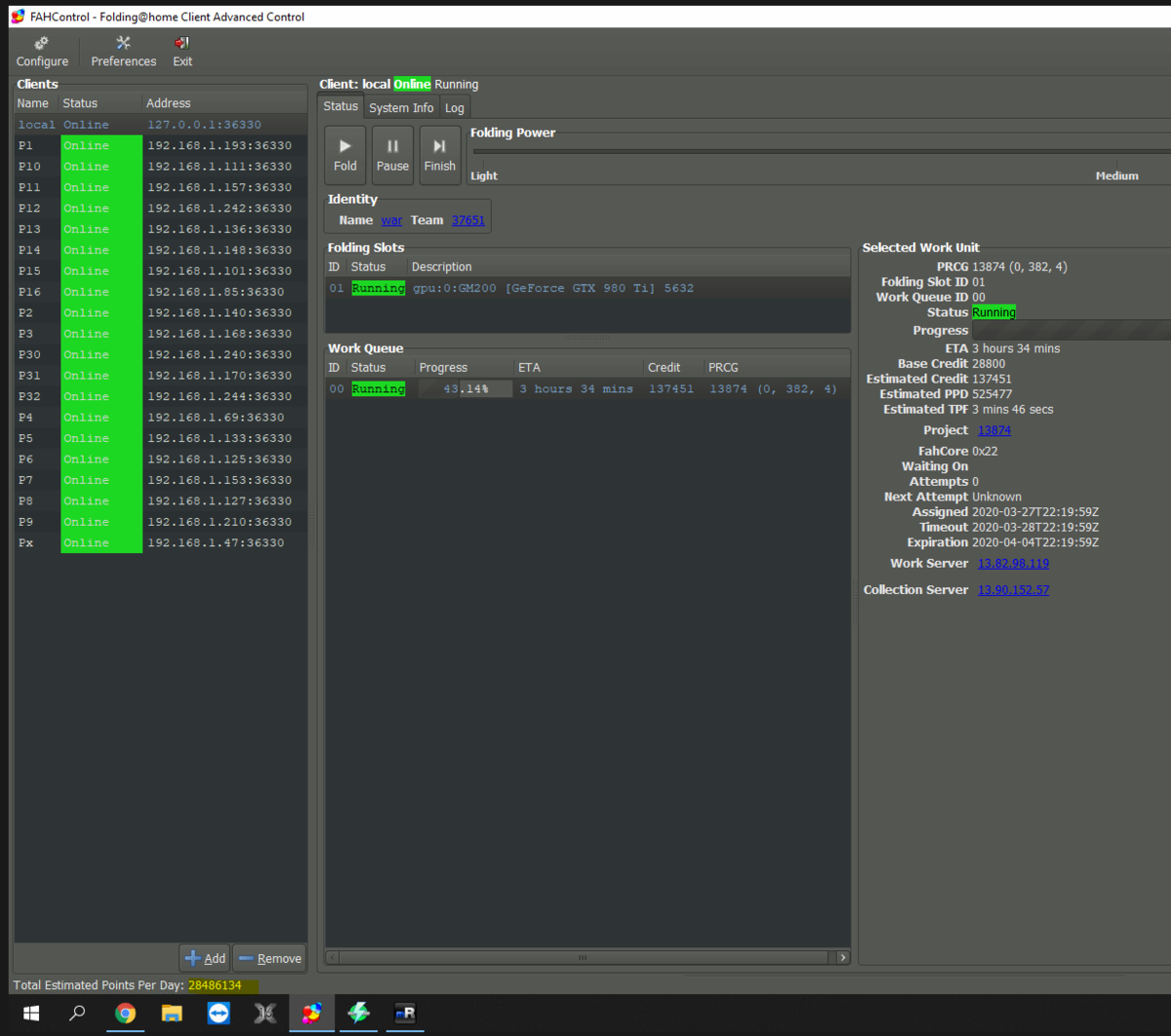Open TeamViewer from the taskbar
Image resolution: width=1171 pixels, height=1036 pixels.
pos(219,1014)
